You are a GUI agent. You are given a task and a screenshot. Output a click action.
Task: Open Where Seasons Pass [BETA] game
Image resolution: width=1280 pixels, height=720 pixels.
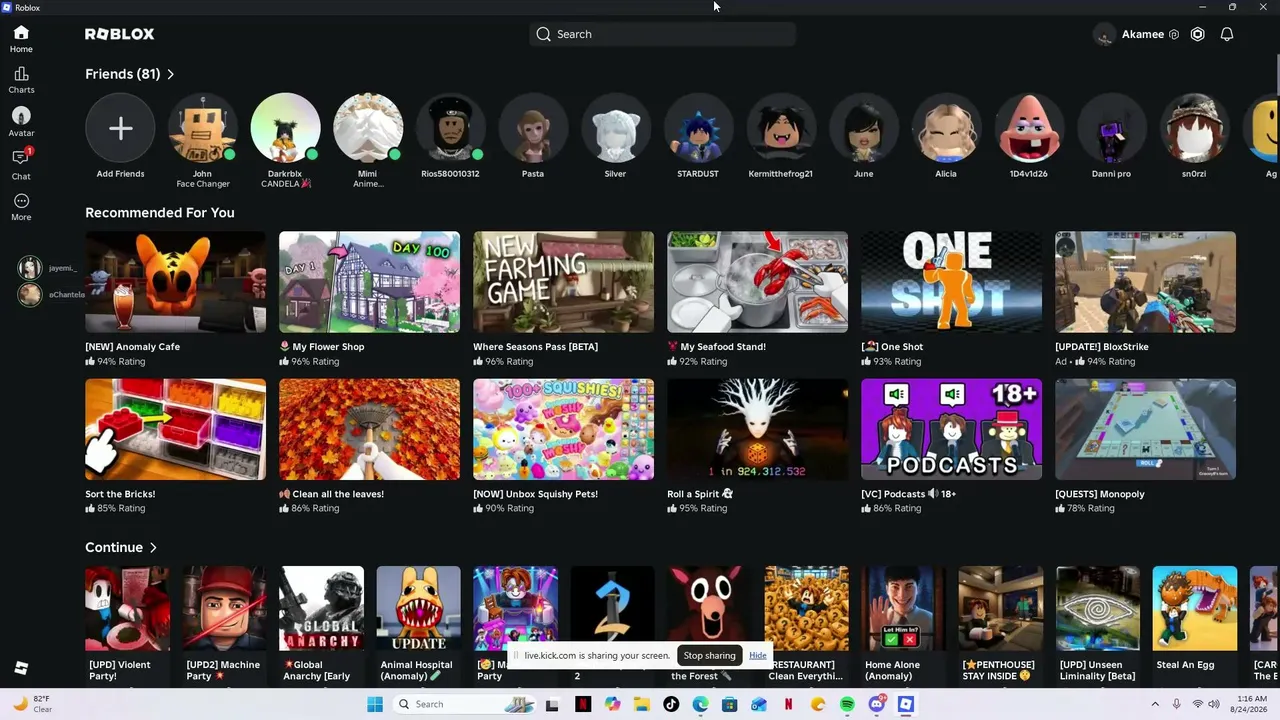tap(564, 282)
